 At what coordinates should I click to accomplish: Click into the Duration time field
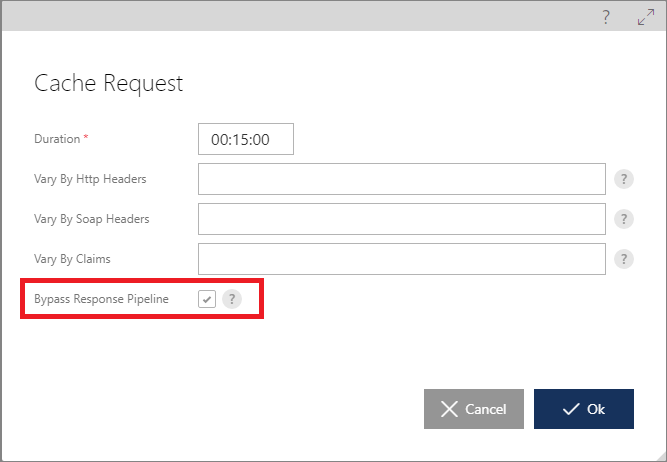[x=246, y=139]
